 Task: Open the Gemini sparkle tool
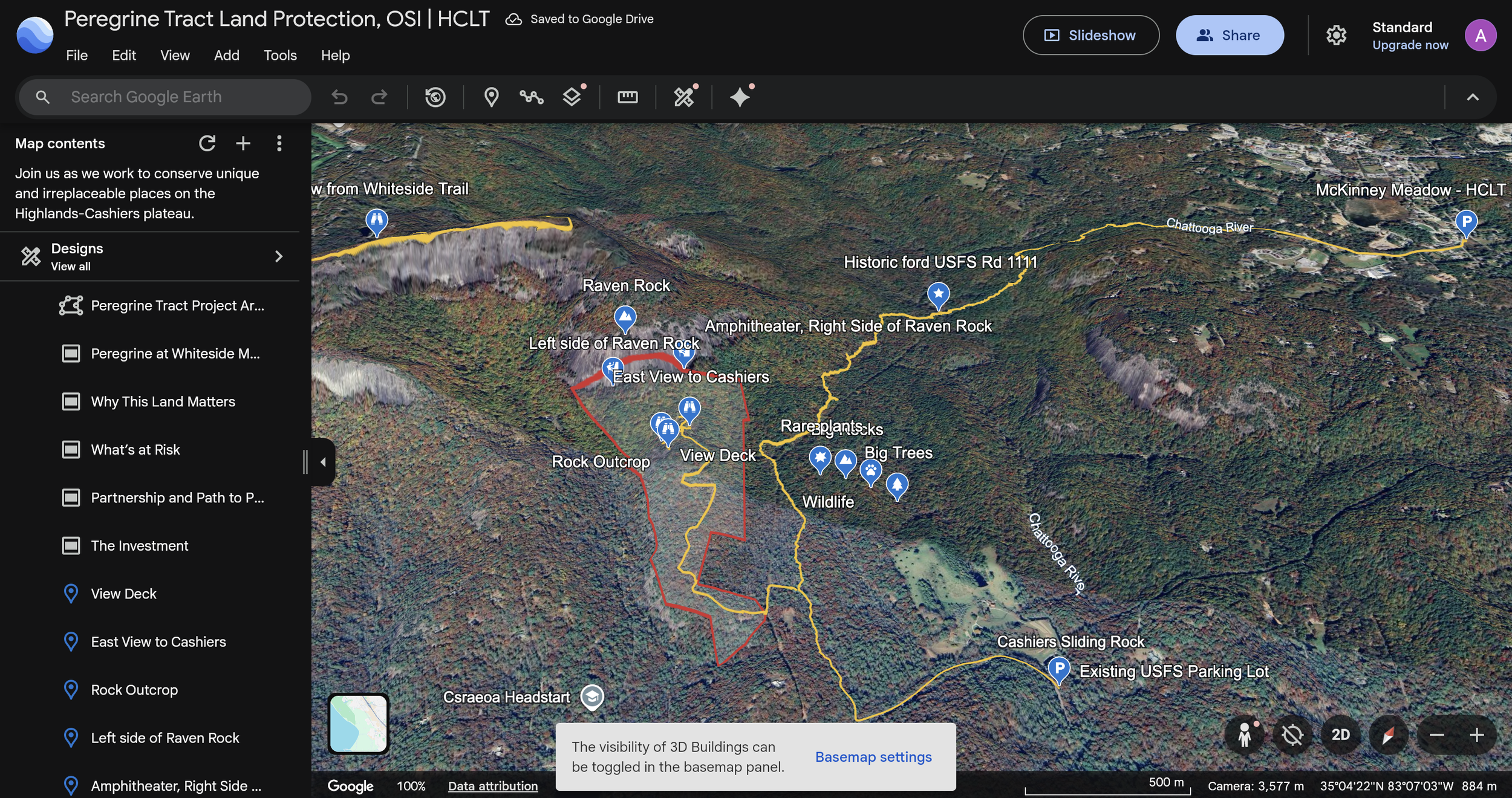(740, 97)
